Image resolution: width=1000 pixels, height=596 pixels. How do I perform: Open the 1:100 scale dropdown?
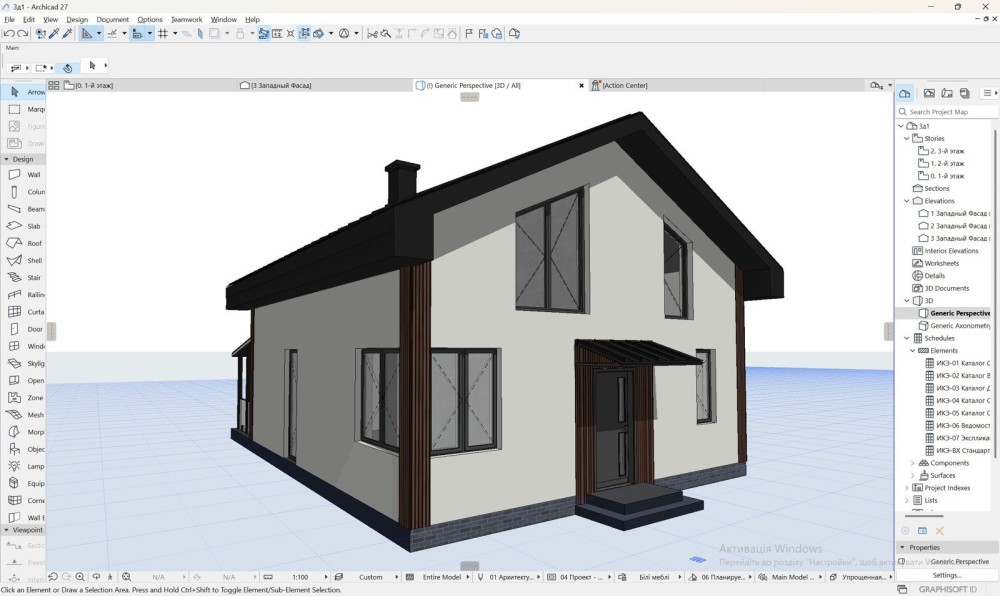tap(300, 577)
